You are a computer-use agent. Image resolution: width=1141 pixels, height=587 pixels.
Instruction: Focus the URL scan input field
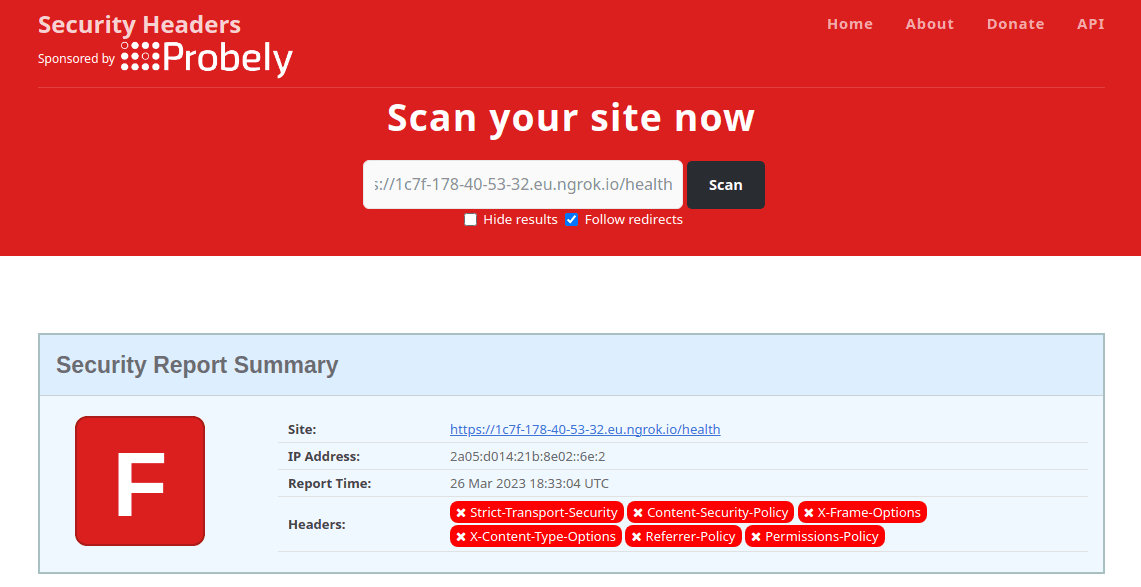click(x=523, y=185)
